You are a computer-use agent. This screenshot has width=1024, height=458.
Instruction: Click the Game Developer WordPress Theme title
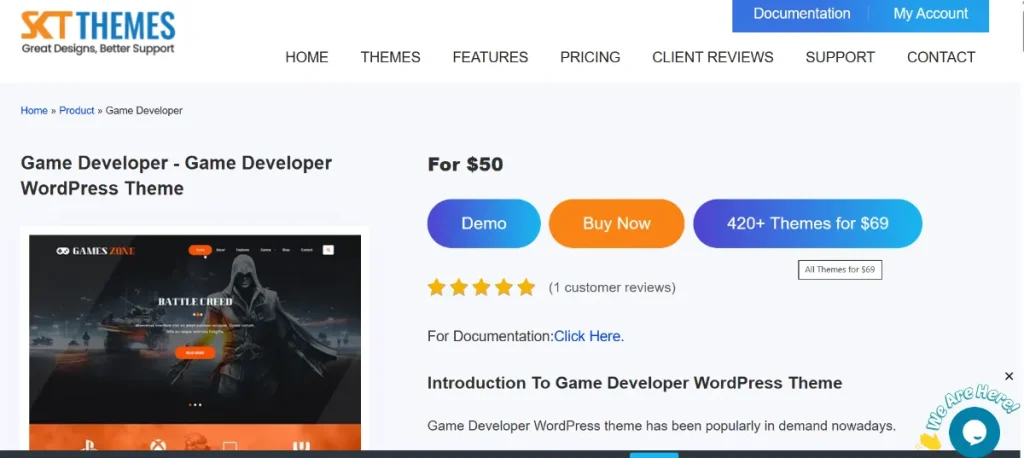(176, 176)
